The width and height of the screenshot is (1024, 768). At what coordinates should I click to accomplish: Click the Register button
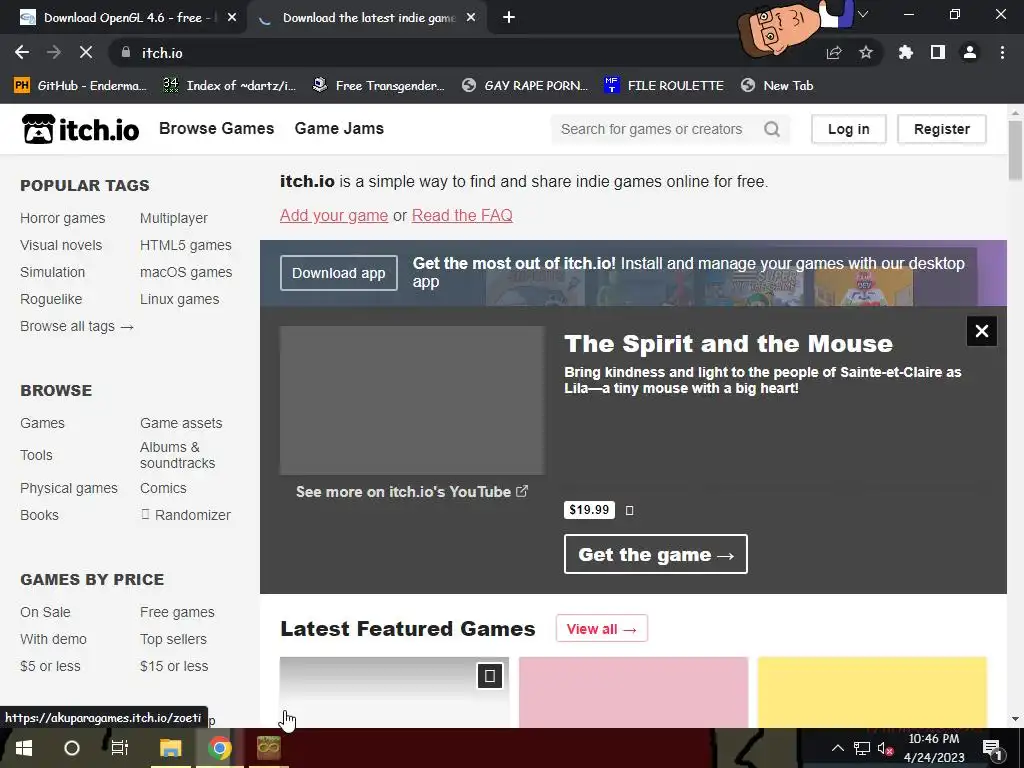coord(942,129)
